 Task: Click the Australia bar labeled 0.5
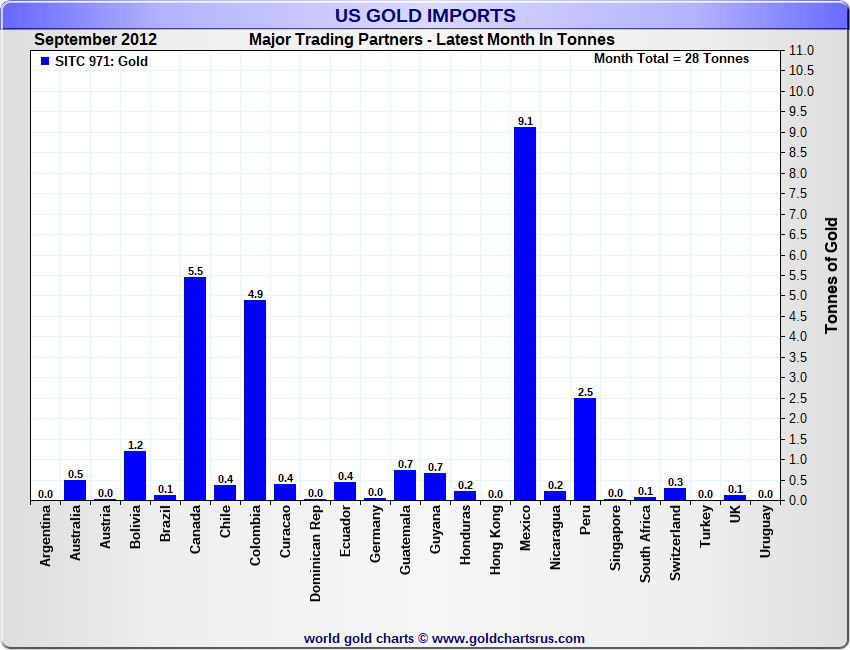coord(75,490)
